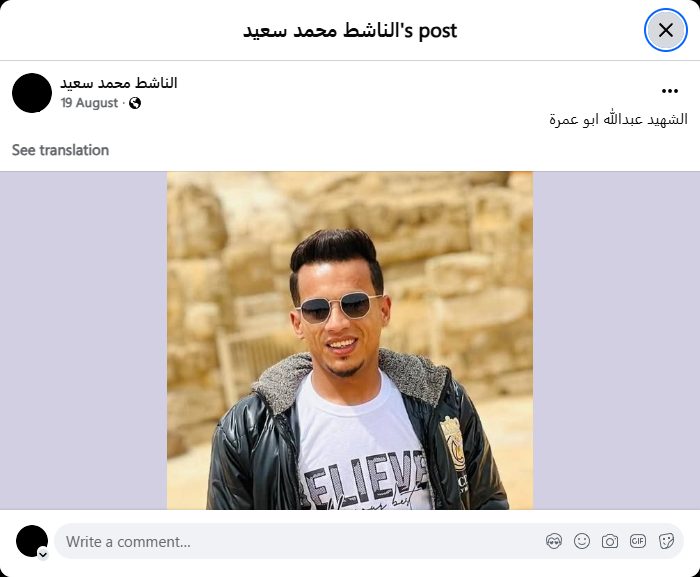Viewport: 700px width, 577px height.
Task: Close the post dialog with the X
Action: point(665,30)
